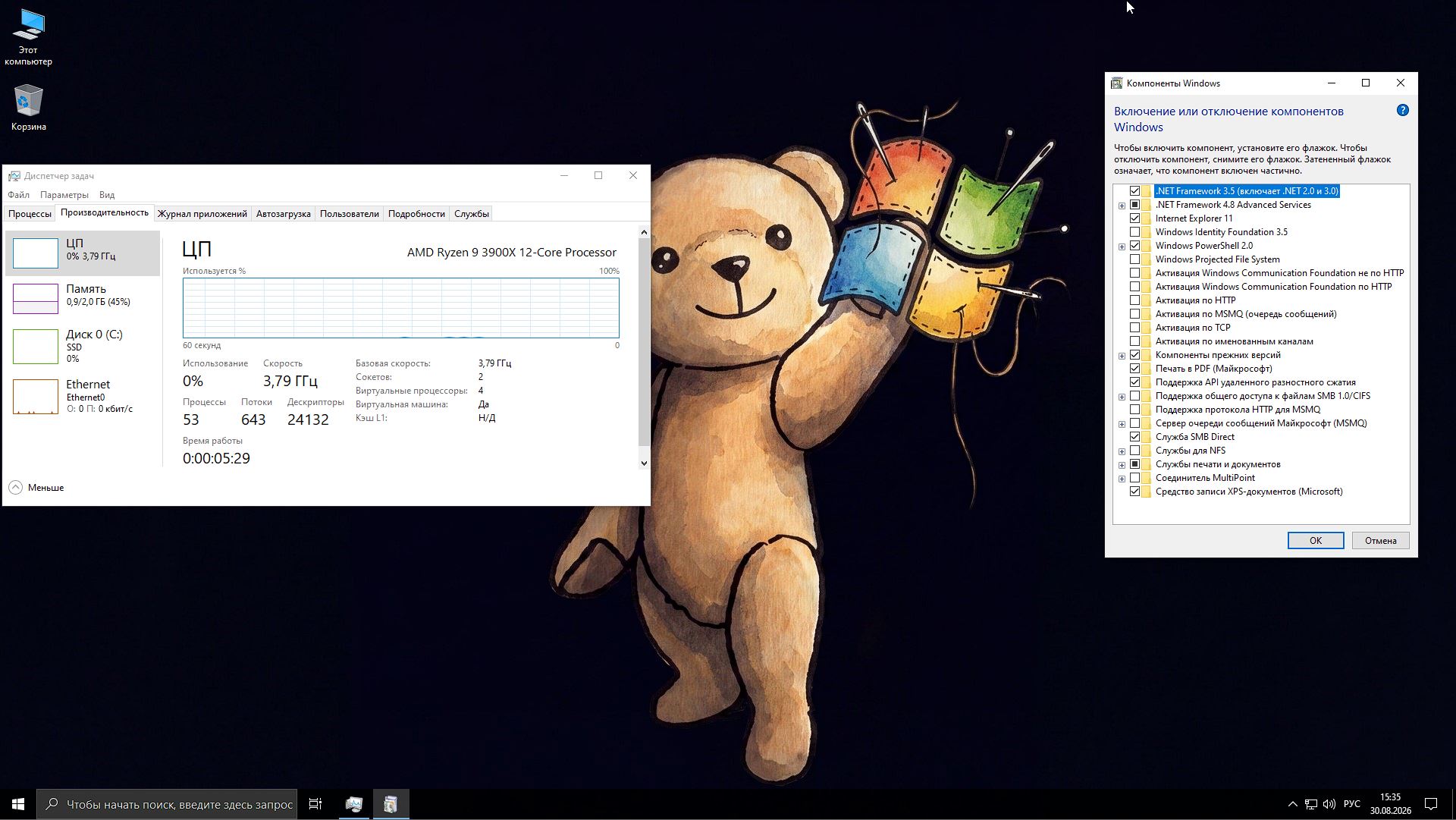
Task: Toggle Windows PowerShell 2.0 checkbox
Action: tap(1134, 246)
